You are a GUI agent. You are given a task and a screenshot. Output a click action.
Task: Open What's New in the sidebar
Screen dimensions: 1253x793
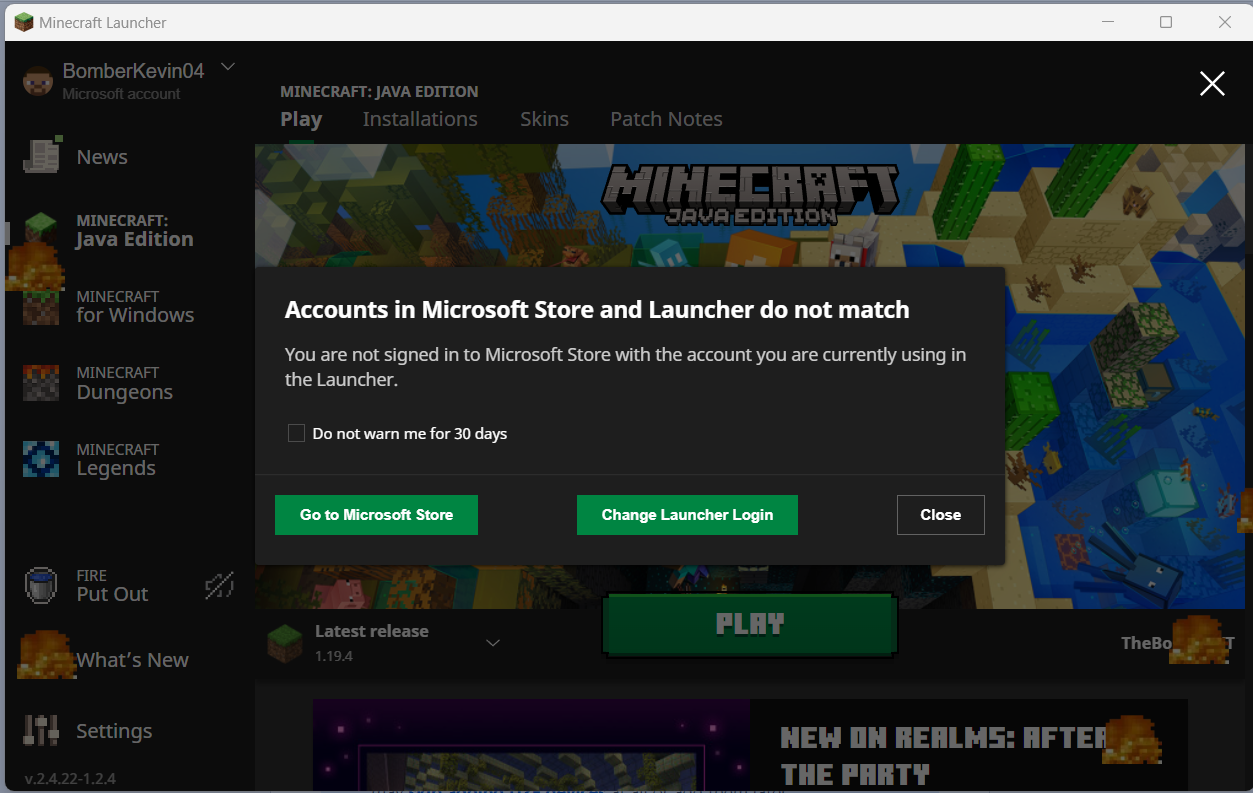tap(132, 660)
